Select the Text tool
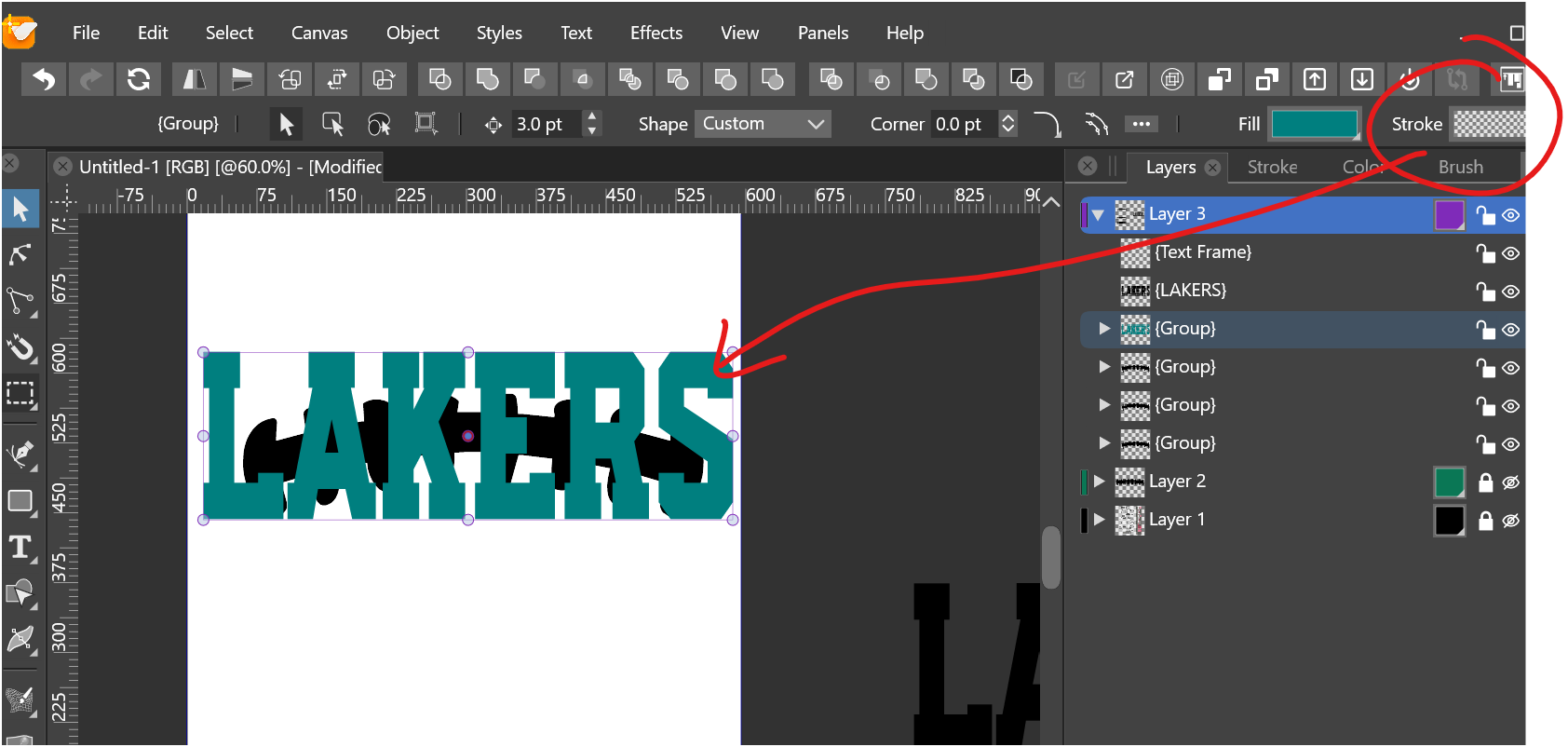The width and height of the screenshot is (1568, 747). tap(20, 548)
